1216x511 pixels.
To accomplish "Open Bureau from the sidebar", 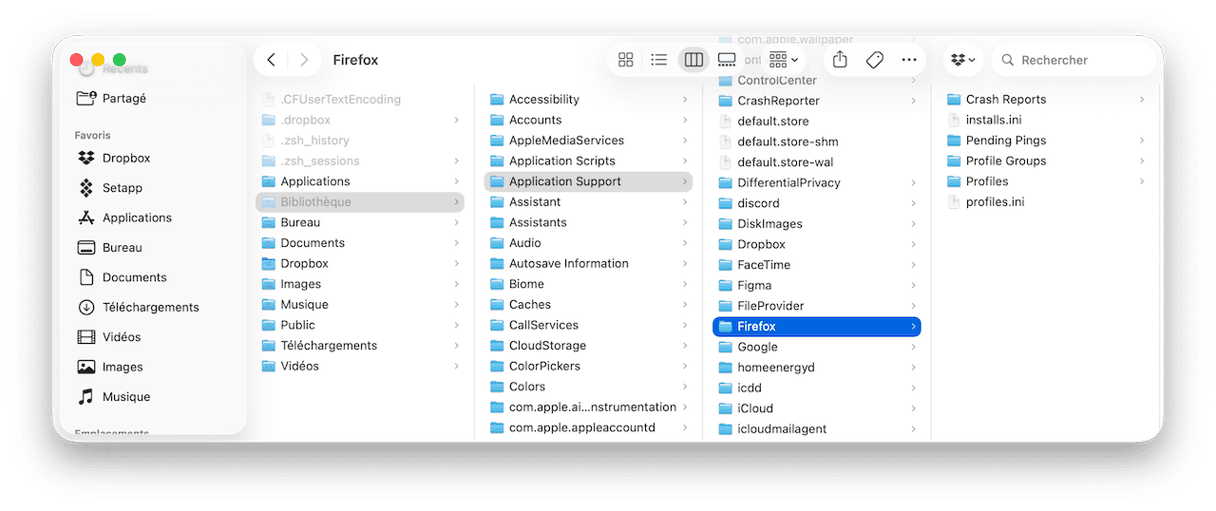I will click(122, 248).
